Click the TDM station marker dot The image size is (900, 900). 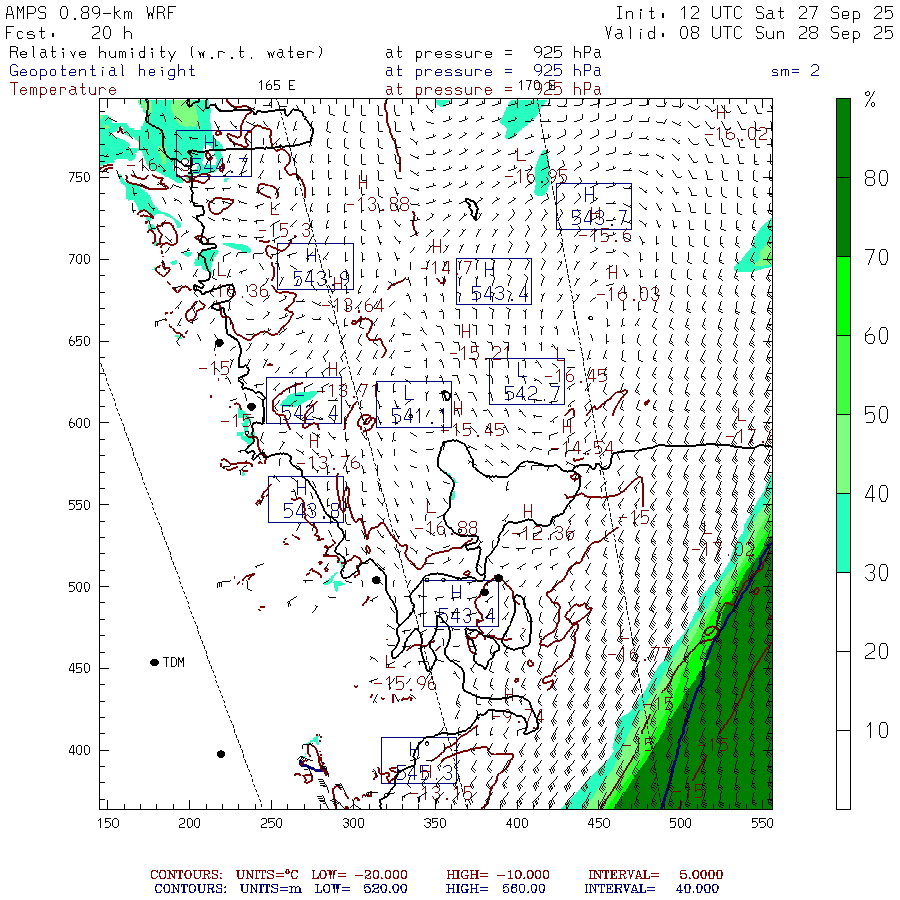coord(154,662)
